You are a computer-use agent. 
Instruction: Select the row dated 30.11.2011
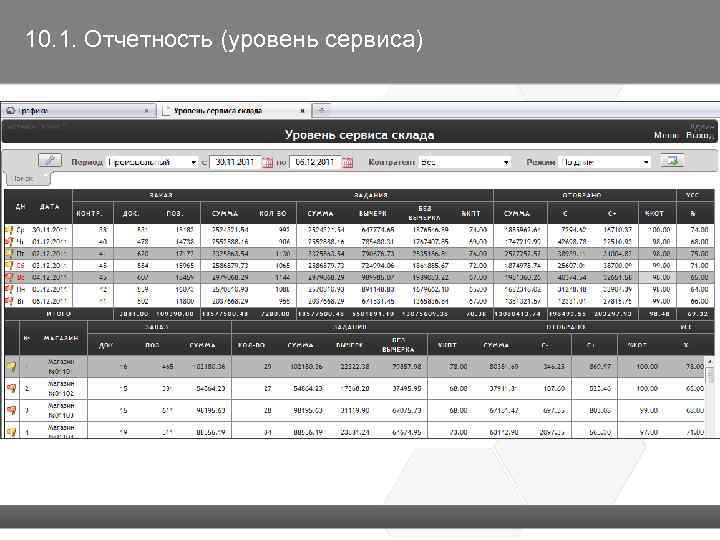pos(359,229)
